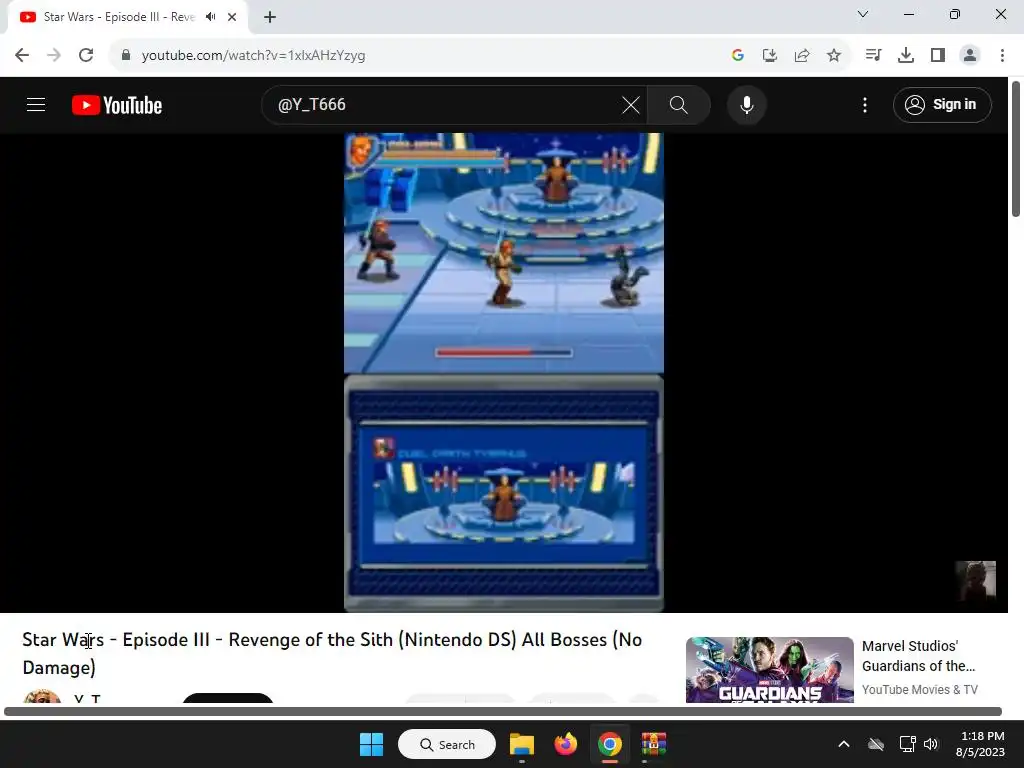Run search with the magnifier button
The width and height of the screenshot is (1024, 768).
point(679,104)
